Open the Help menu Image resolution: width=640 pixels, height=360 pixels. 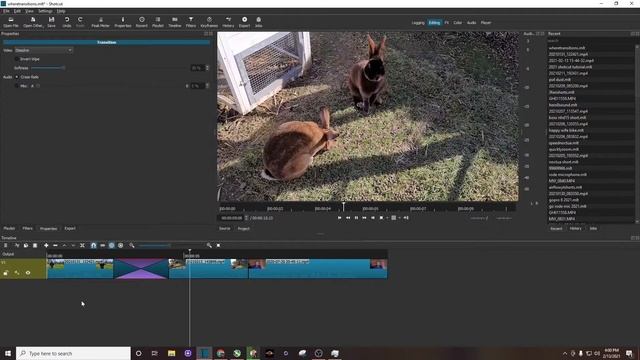point(61,11)
